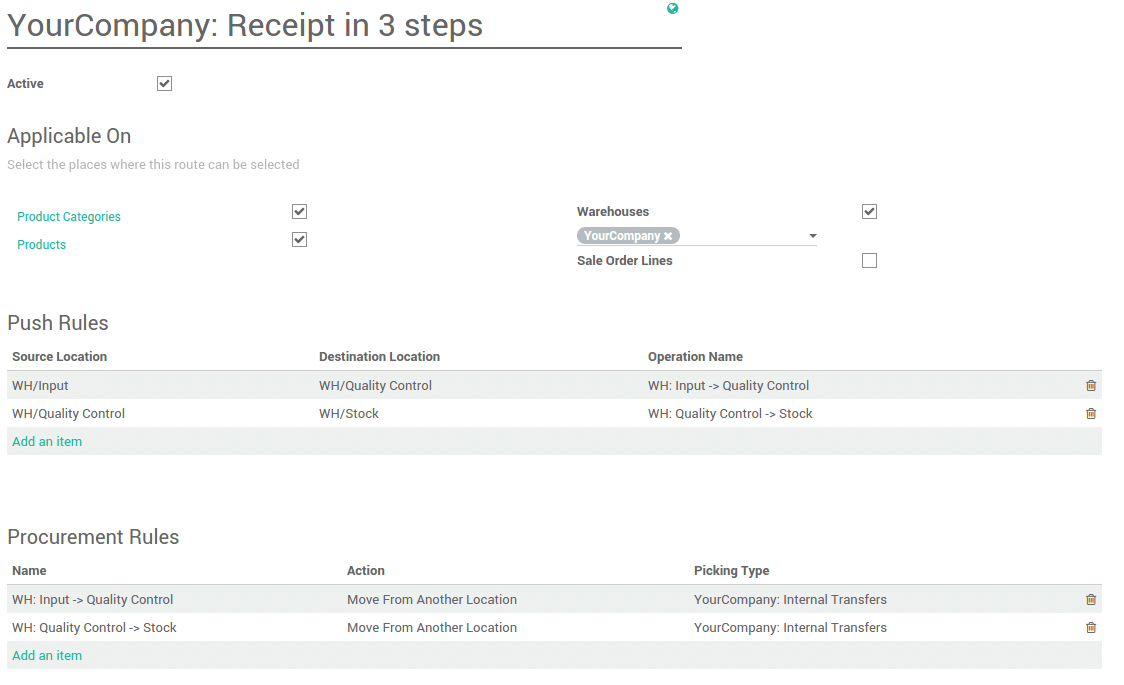
Task: Open the Products link
Action: pos(41,244)
